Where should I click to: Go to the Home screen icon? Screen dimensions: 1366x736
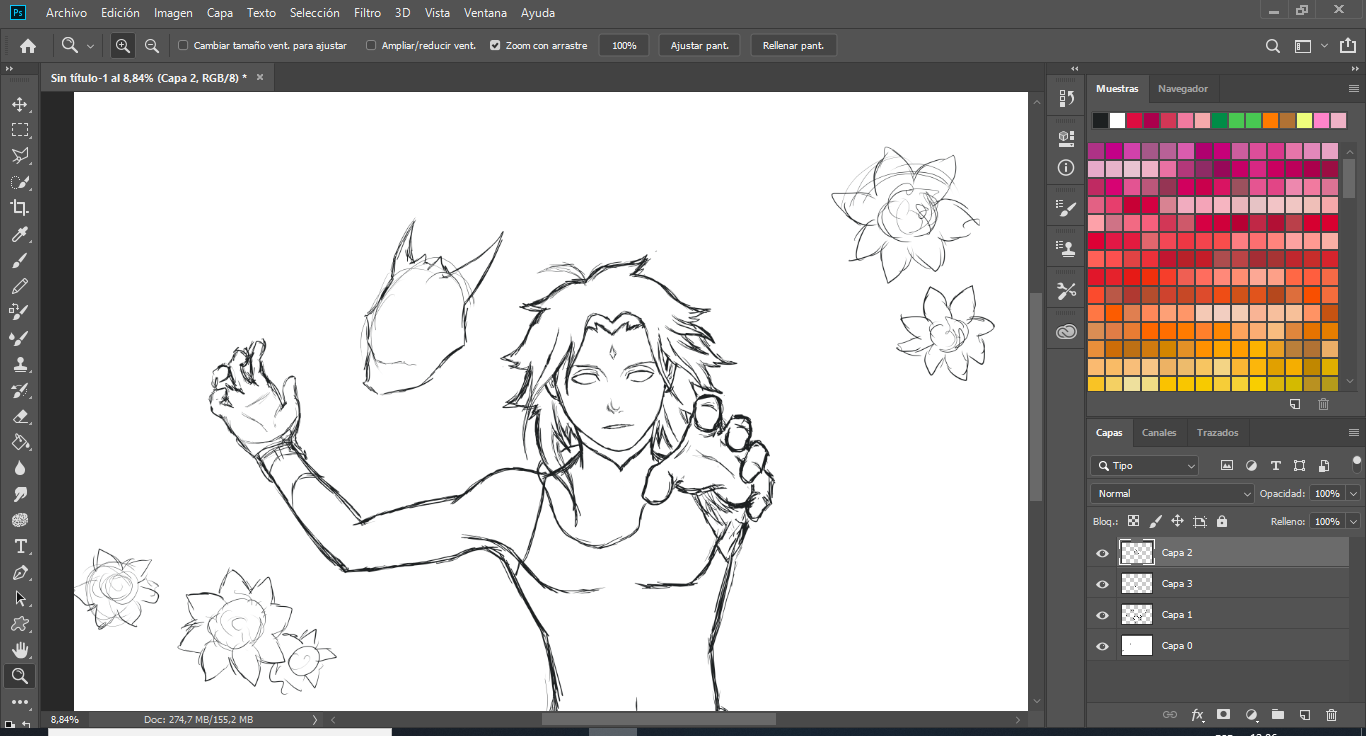tap(28, 46)
